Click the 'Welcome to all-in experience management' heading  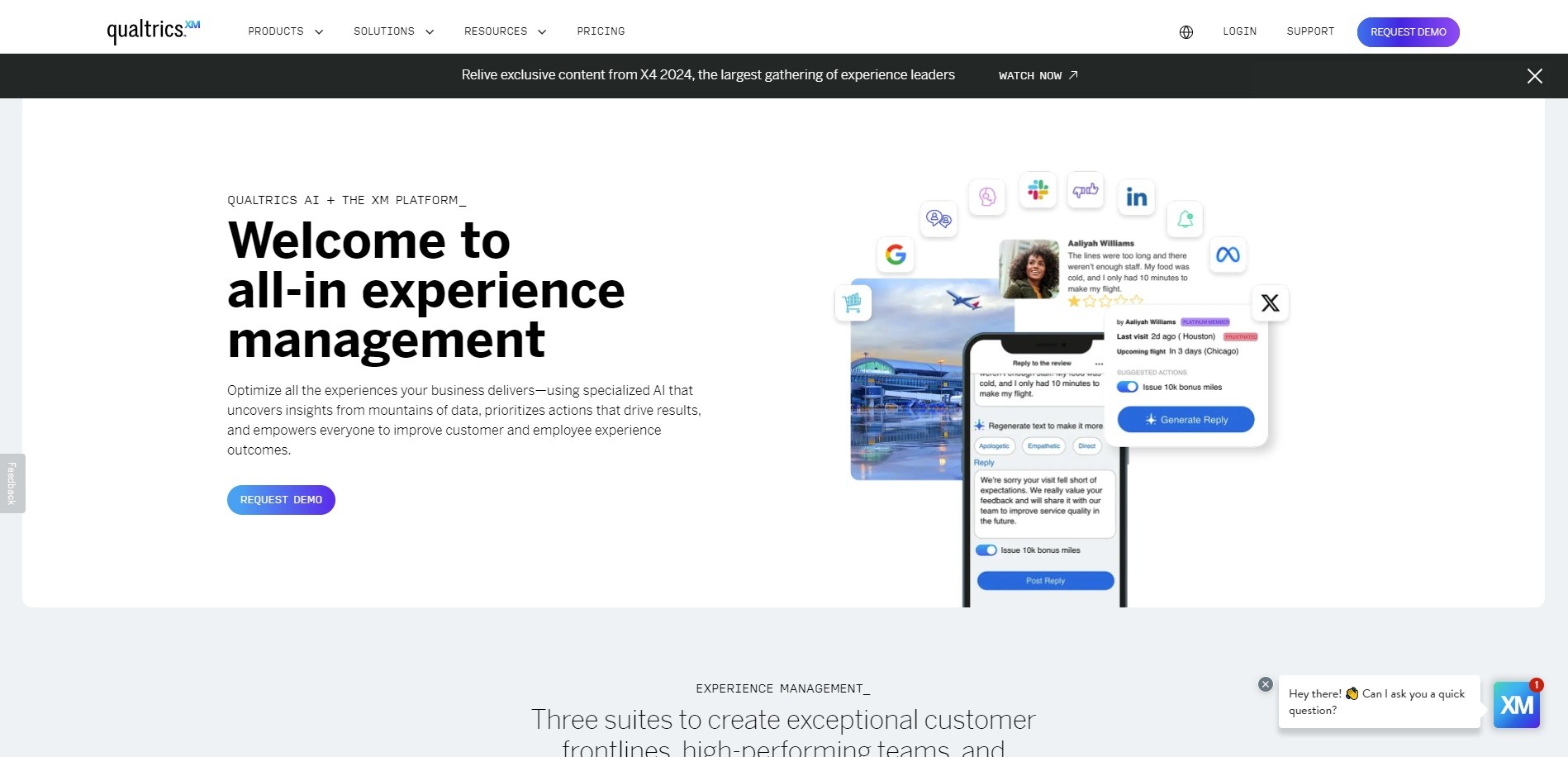coord(426,289)
